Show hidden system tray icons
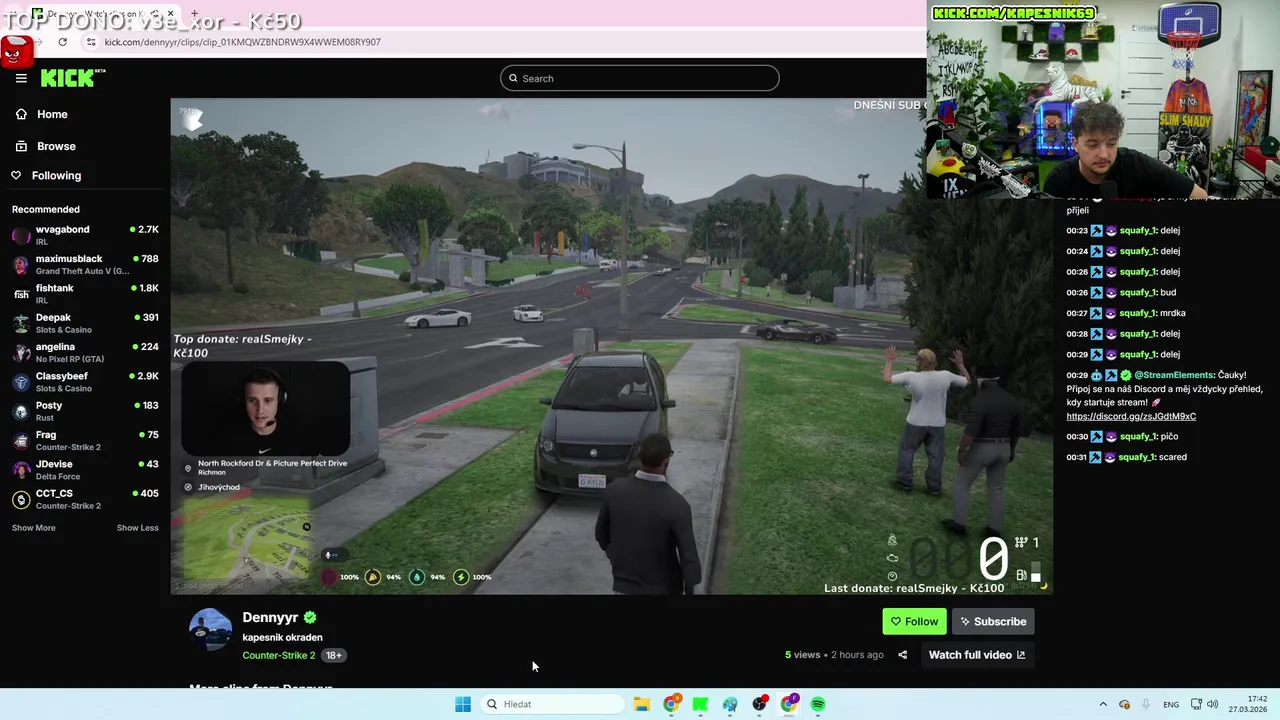 [1103, 704]
